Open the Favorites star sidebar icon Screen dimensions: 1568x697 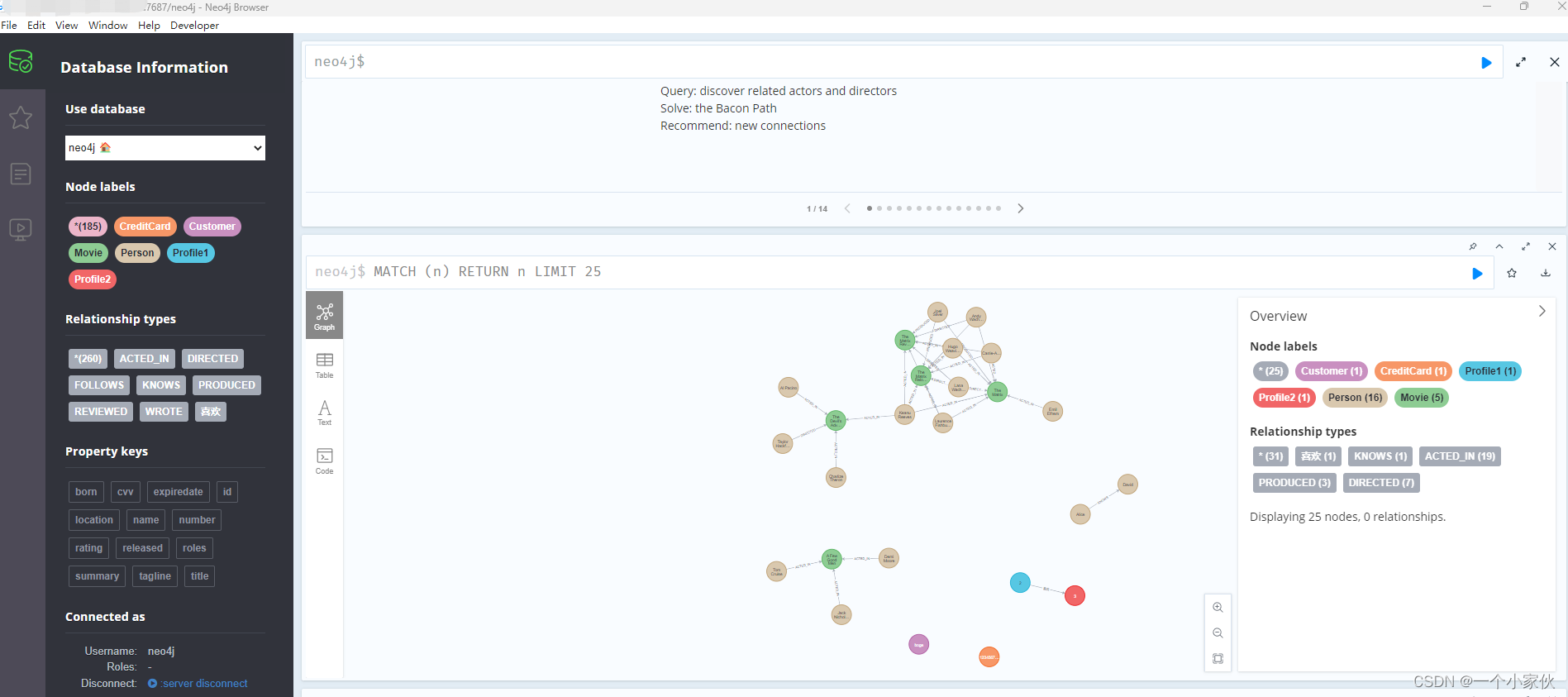[x=21, y=117]
